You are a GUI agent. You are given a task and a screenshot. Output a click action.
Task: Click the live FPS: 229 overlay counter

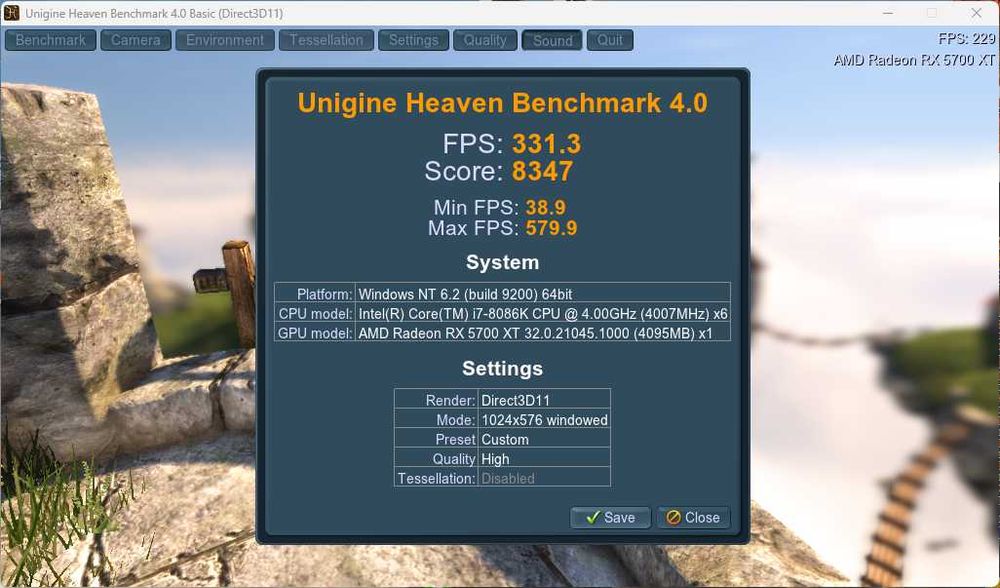tap(966, 39)
